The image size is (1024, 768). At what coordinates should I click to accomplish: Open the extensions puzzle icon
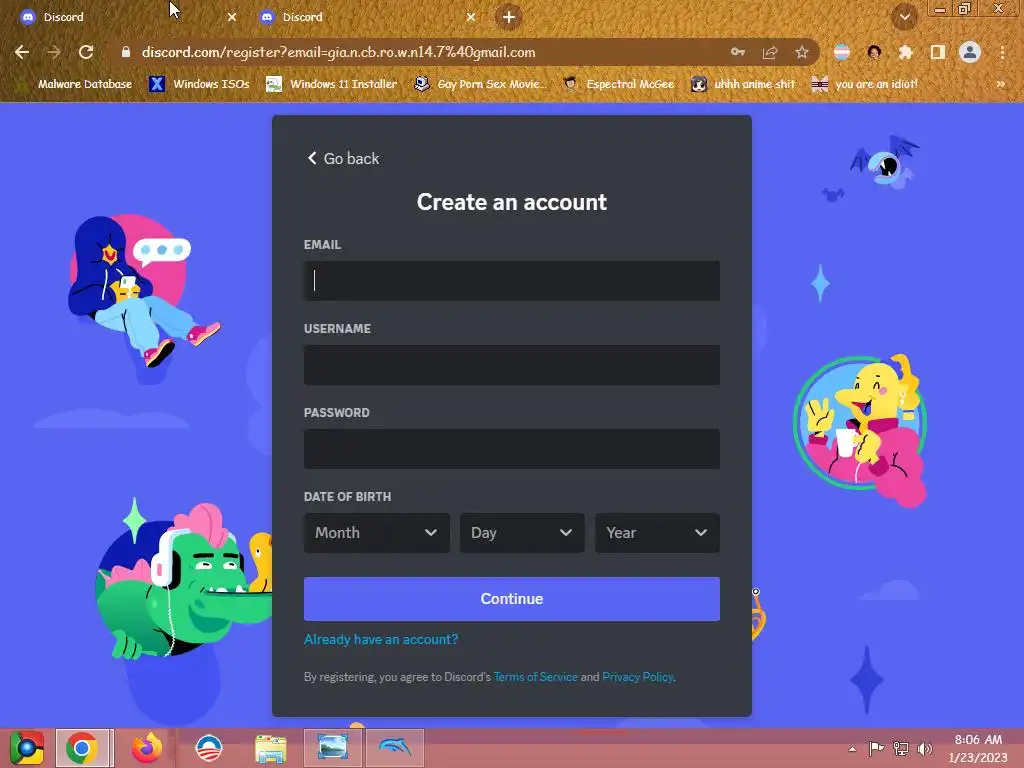905,52
